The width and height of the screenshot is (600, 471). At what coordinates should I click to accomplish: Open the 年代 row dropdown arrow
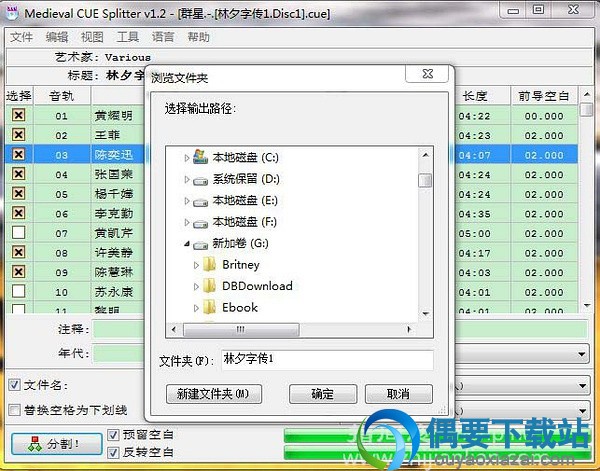582,354
